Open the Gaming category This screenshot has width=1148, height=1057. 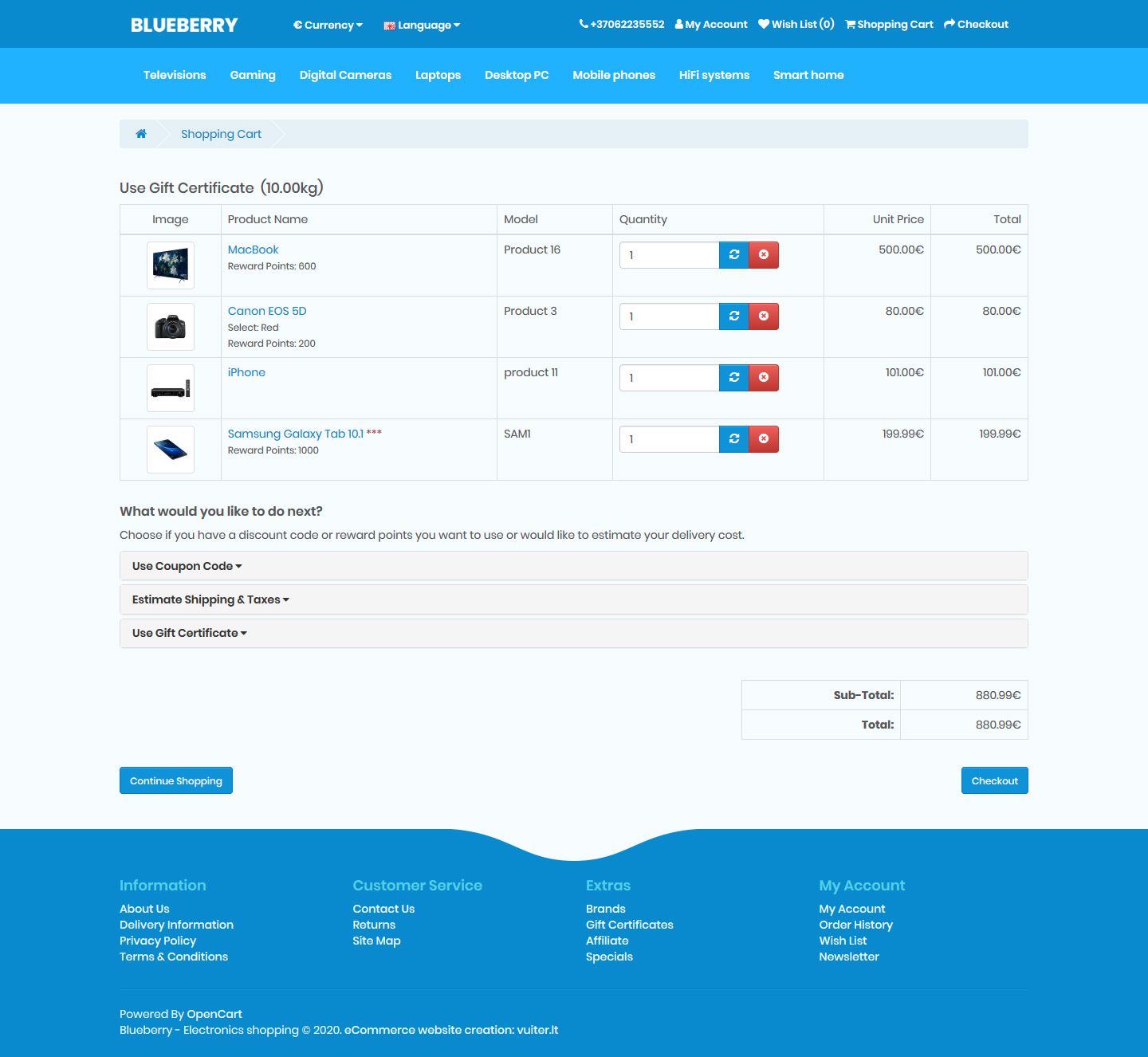(x=253, y=75)
